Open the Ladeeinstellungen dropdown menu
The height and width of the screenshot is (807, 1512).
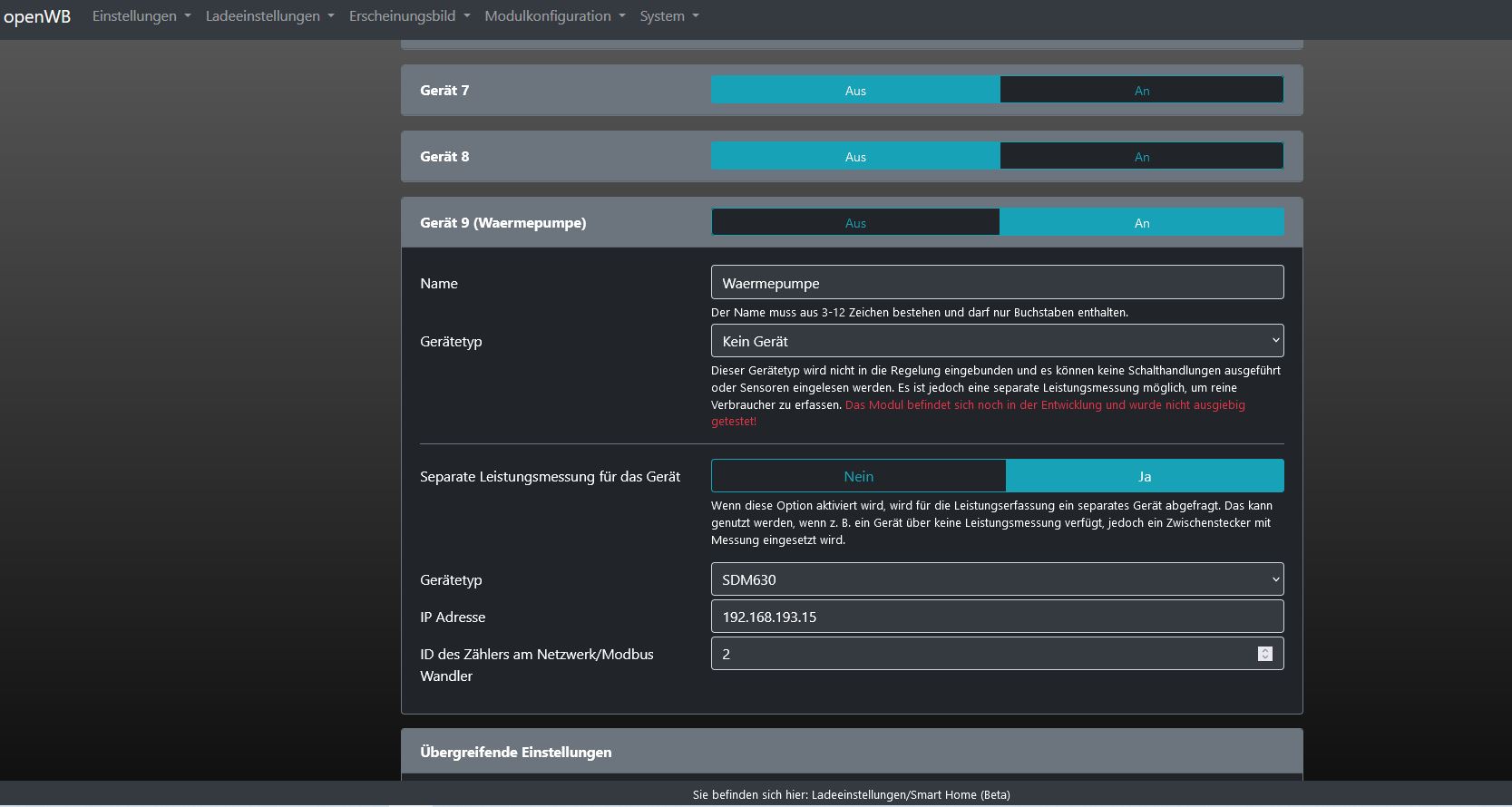point(269,16)
